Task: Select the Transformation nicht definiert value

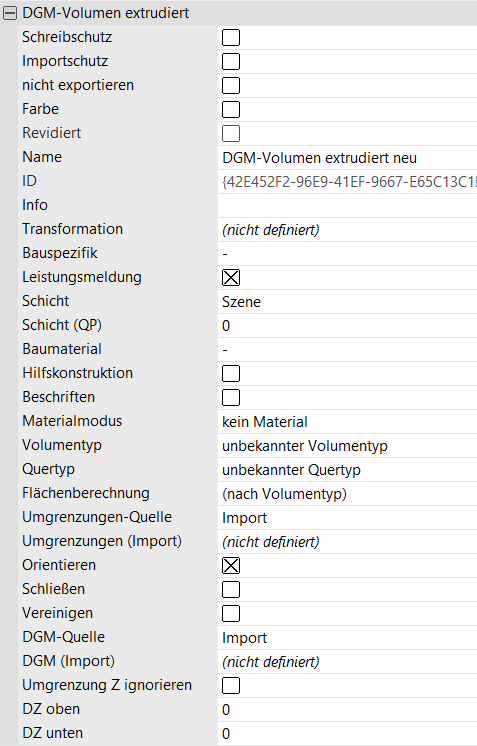Action: click(348, 230)
